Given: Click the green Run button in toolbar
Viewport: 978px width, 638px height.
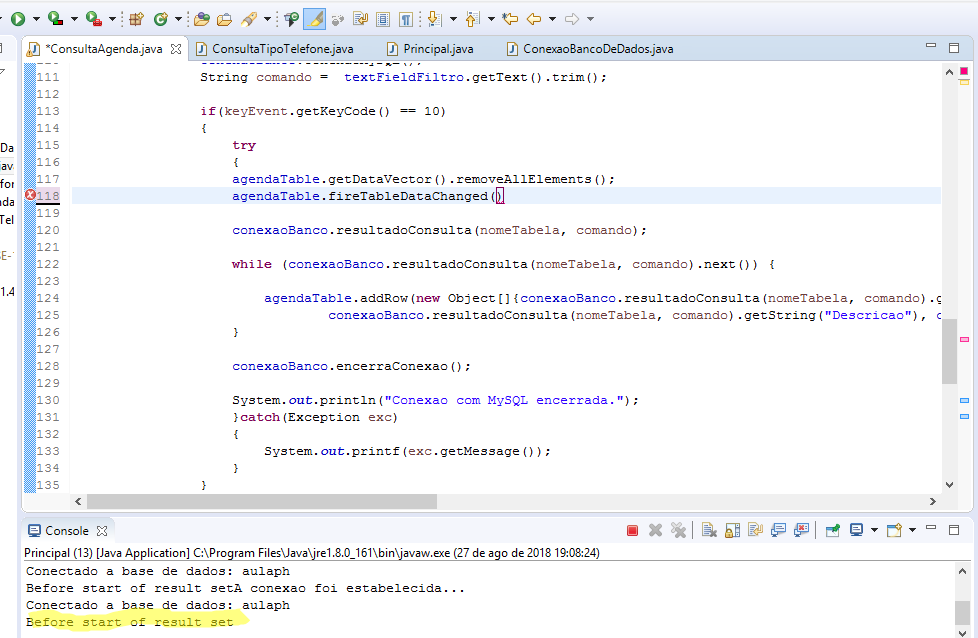Looking at the screenshot, I should click(x=17, y=19).
